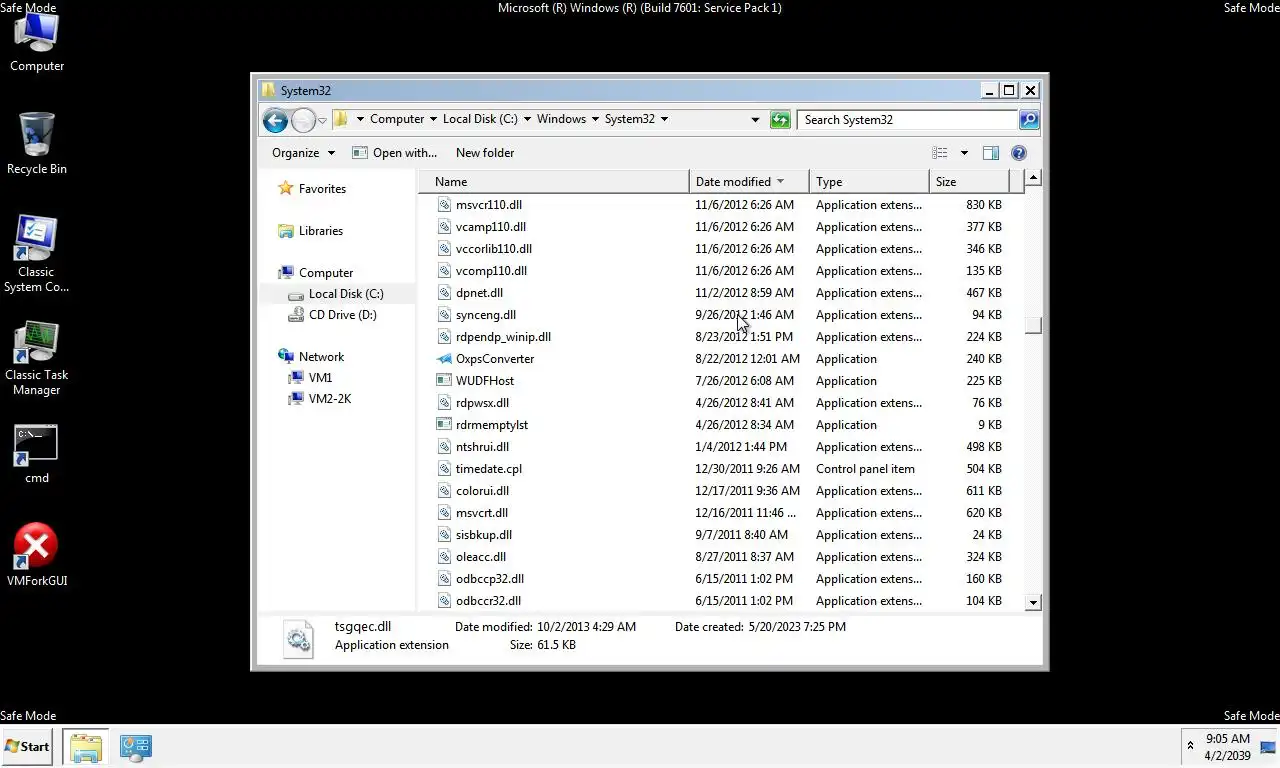Click the search magnifier icon
This screenshot has width=1280, height=768.
click(1028, 120)
